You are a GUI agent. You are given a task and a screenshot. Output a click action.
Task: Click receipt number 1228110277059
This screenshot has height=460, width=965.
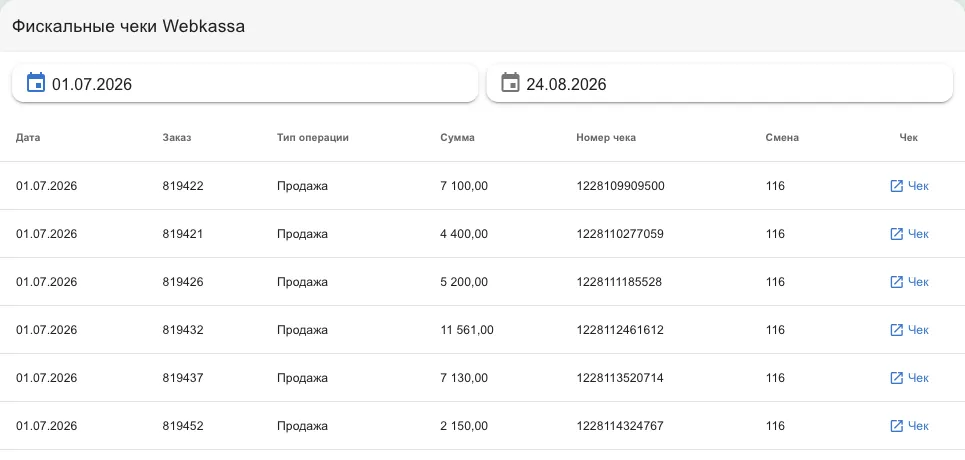pos(620,234)
